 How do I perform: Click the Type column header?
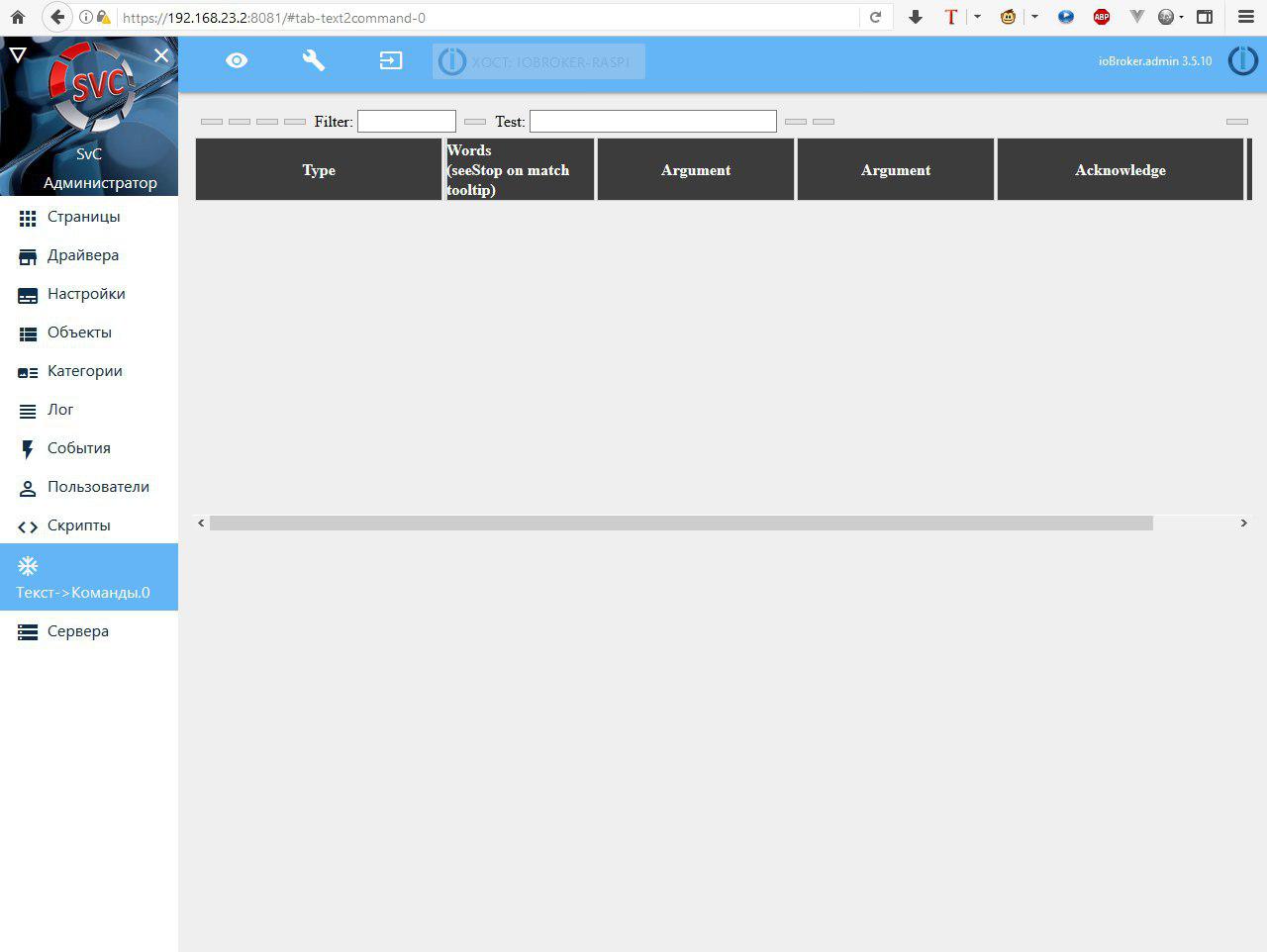319,169
